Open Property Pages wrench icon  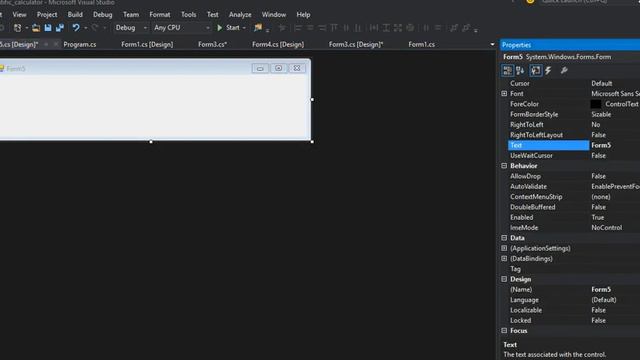[564, 71]
